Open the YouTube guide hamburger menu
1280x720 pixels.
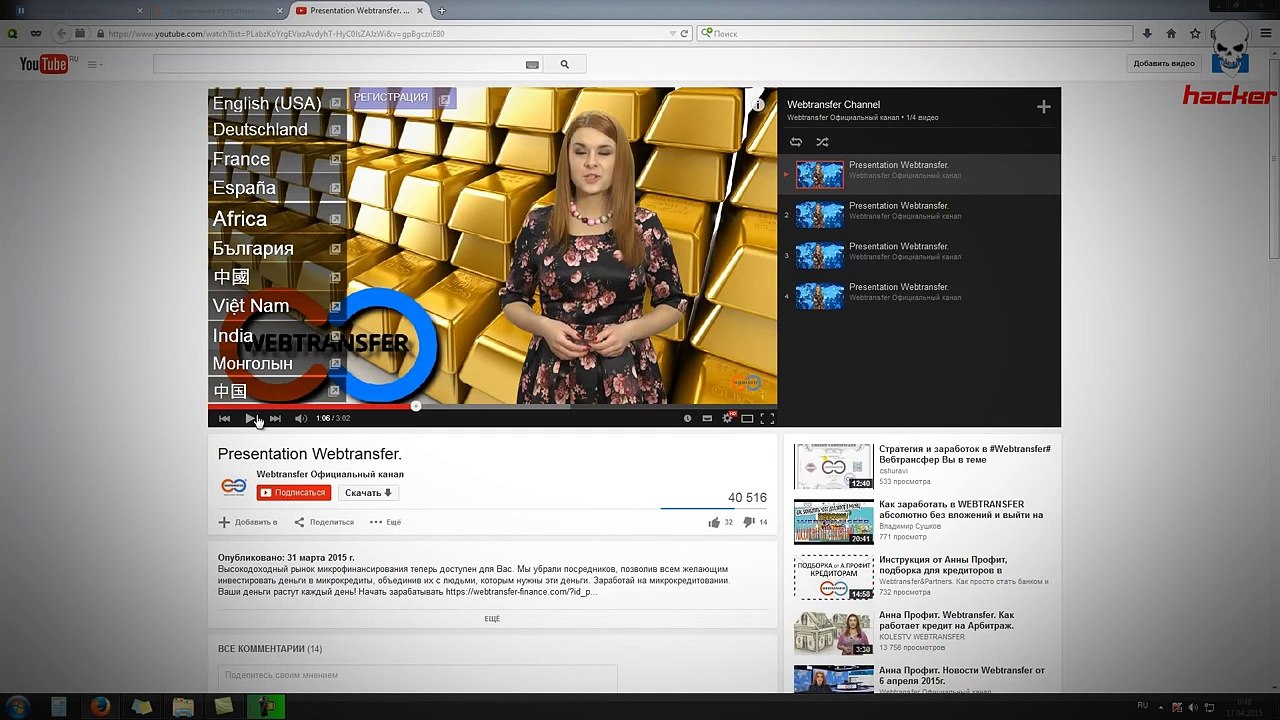coord(93,65)
